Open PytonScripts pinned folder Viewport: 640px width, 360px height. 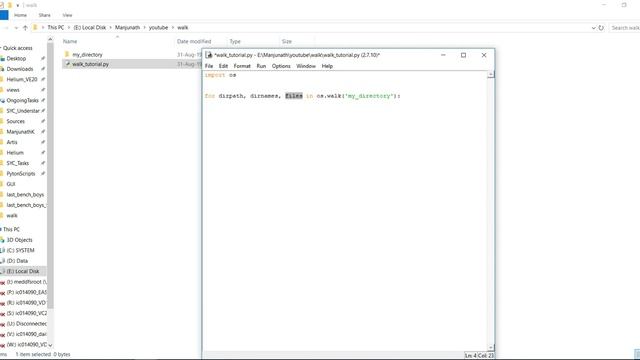click(x=21, y=173)
